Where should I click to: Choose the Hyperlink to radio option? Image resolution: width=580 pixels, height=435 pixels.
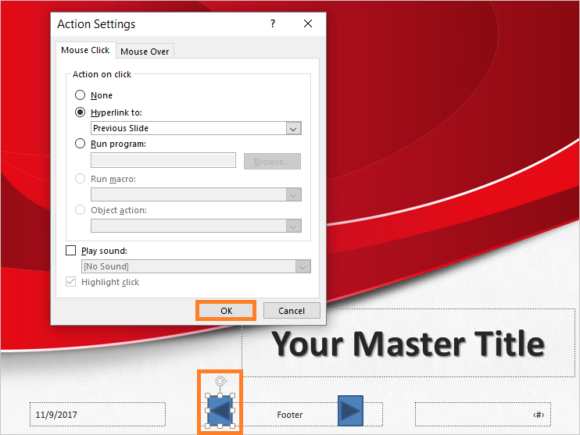[x=80, y=112]
